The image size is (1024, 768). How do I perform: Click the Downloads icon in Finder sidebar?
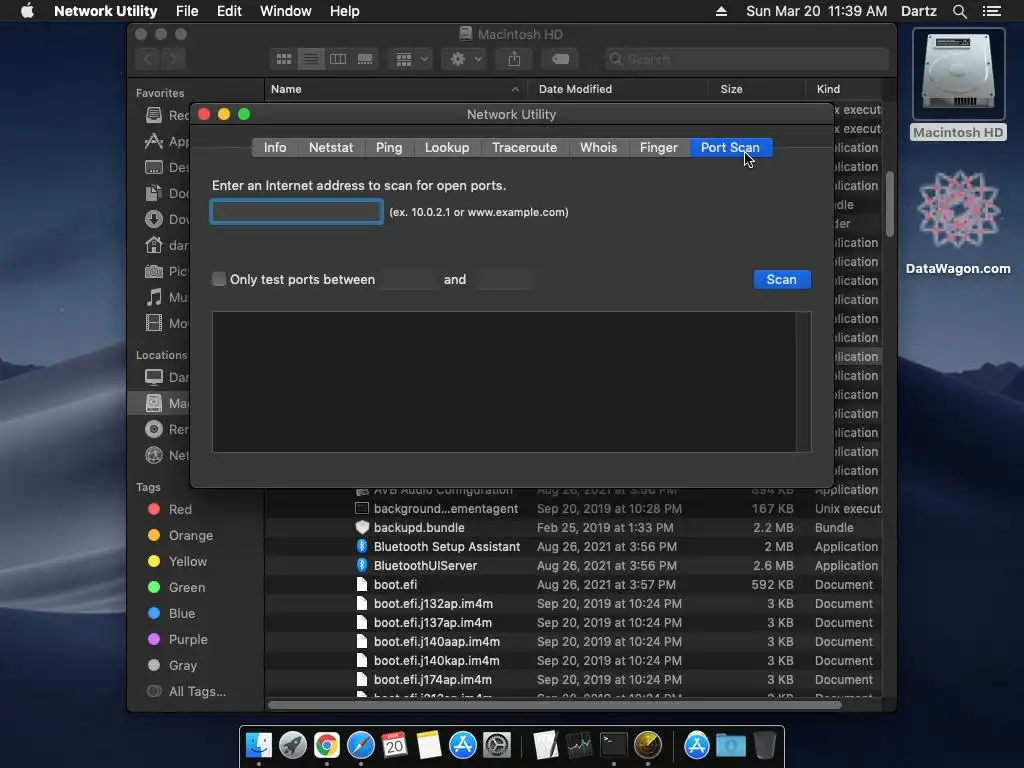(x=153, y=219)
